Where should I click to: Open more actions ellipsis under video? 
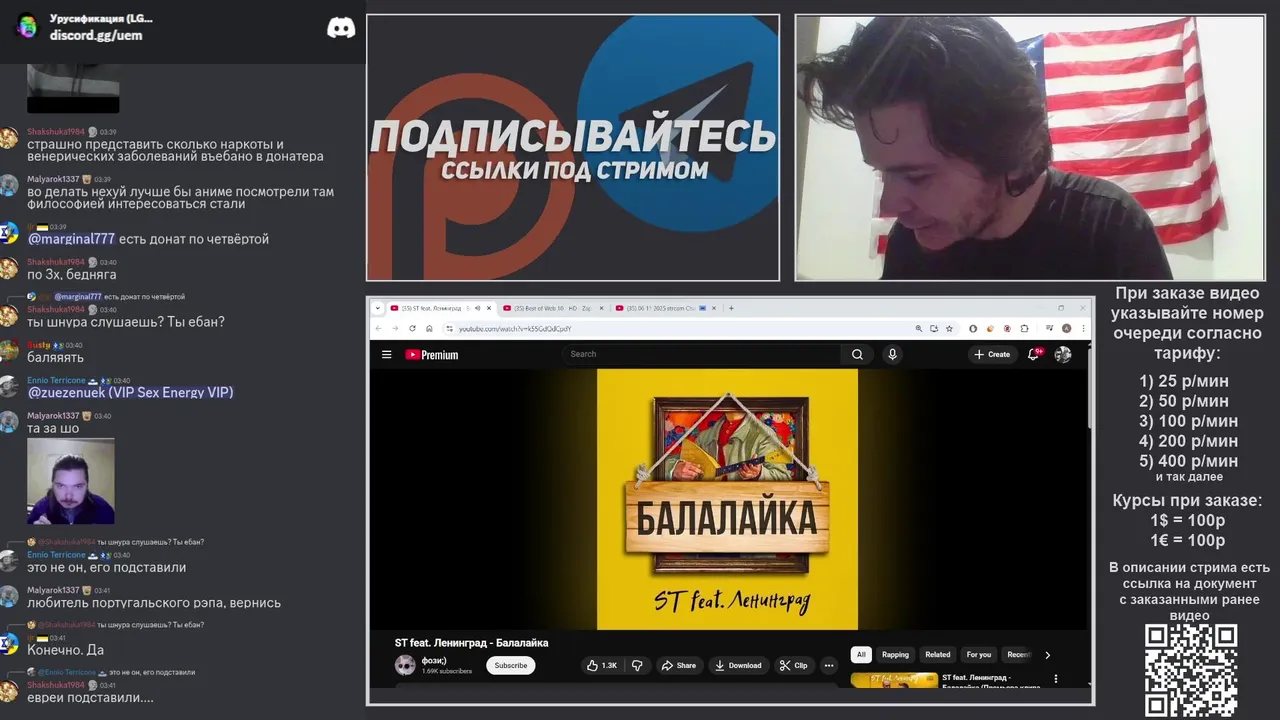pos(828,666)
